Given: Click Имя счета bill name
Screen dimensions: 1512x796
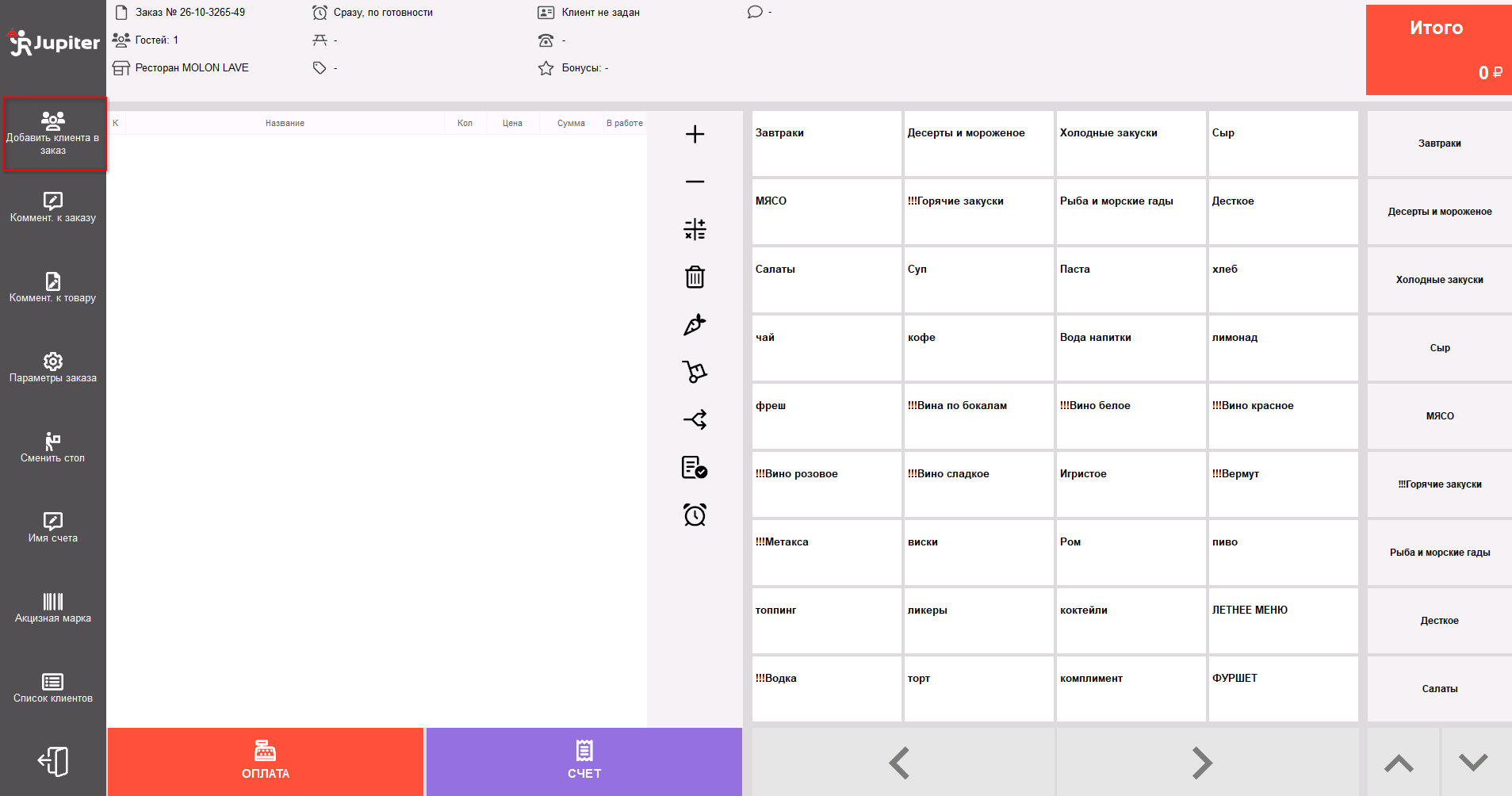Looking at the screenshot, I should click(53, 527).
